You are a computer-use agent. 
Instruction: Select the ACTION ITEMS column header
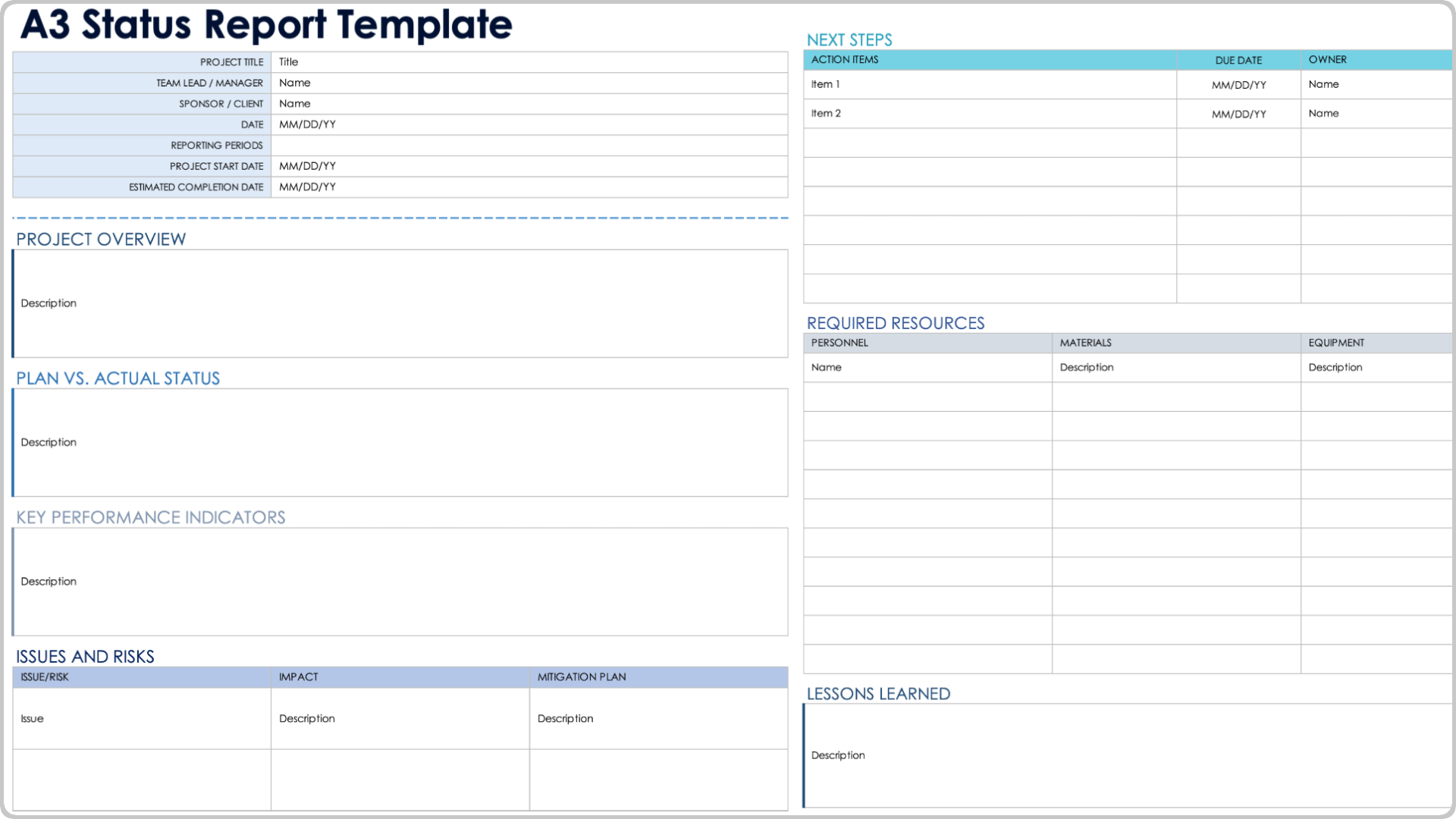coord(990,60)
